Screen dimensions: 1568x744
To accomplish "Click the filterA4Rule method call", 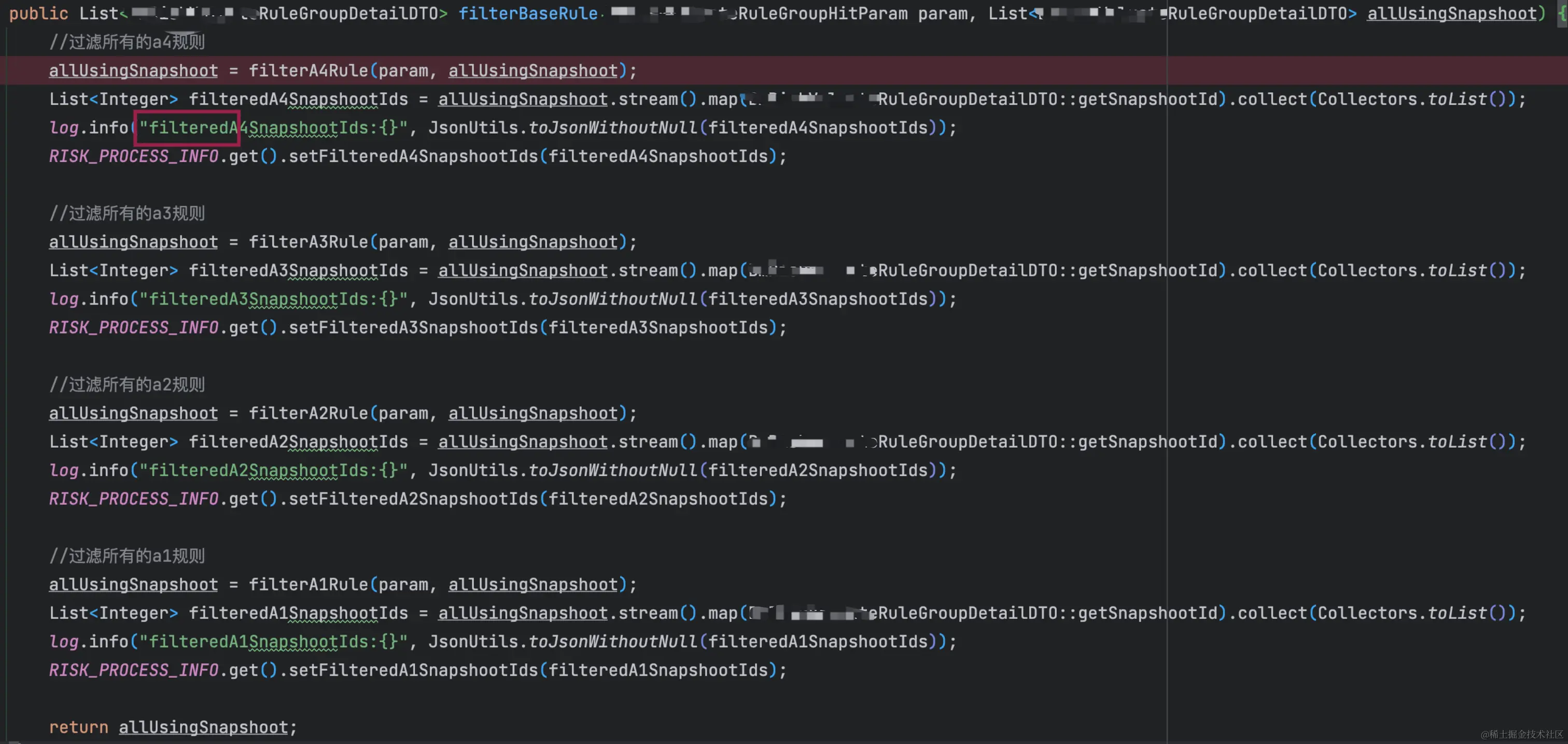I will pos(308,71).
